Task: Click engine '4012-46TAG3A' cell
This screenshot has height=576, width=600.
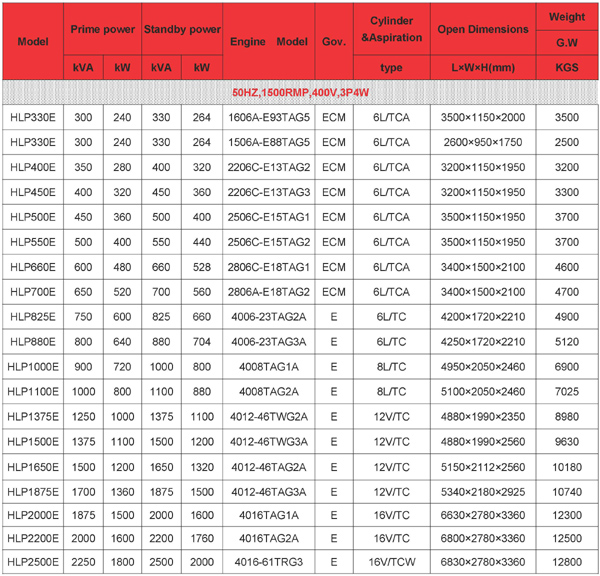Action: click(269, 492)
